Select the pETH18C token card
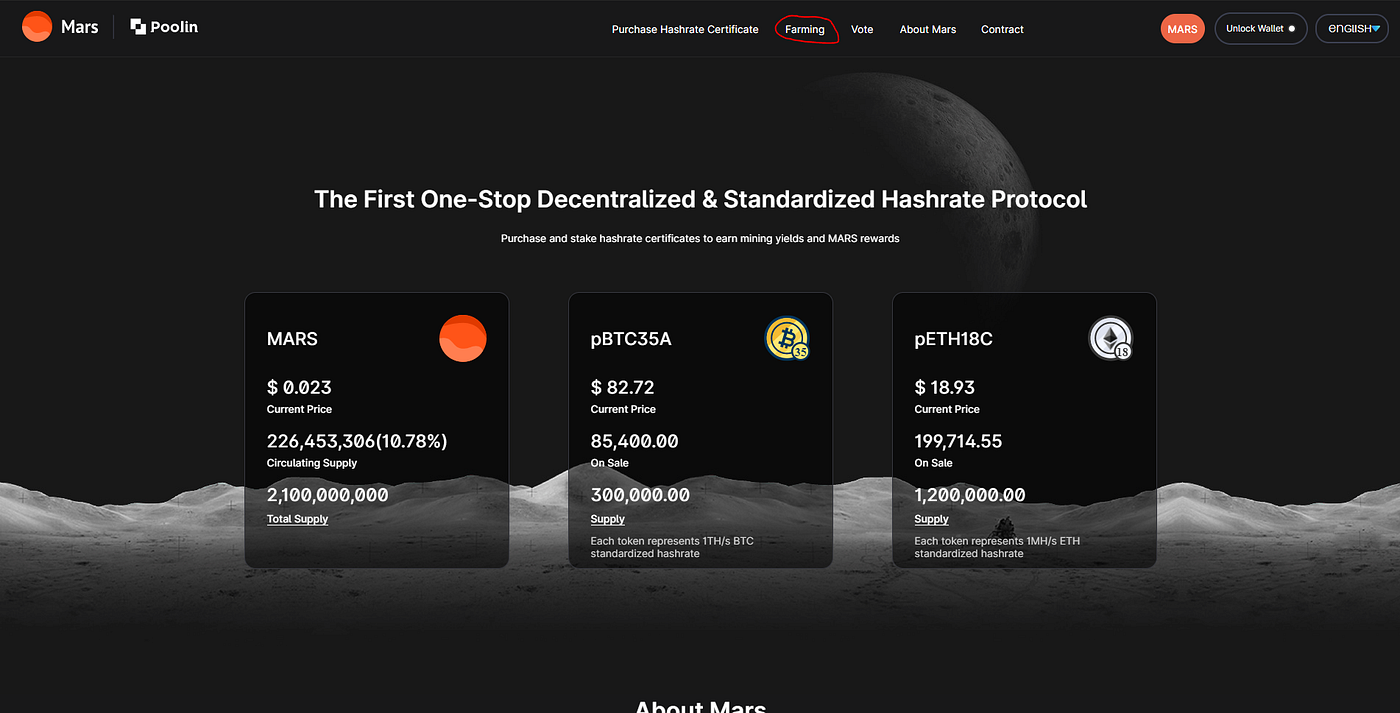The width and height of the screenshot is (1400, 713). pyautogui.click(x=1024, y=430)
